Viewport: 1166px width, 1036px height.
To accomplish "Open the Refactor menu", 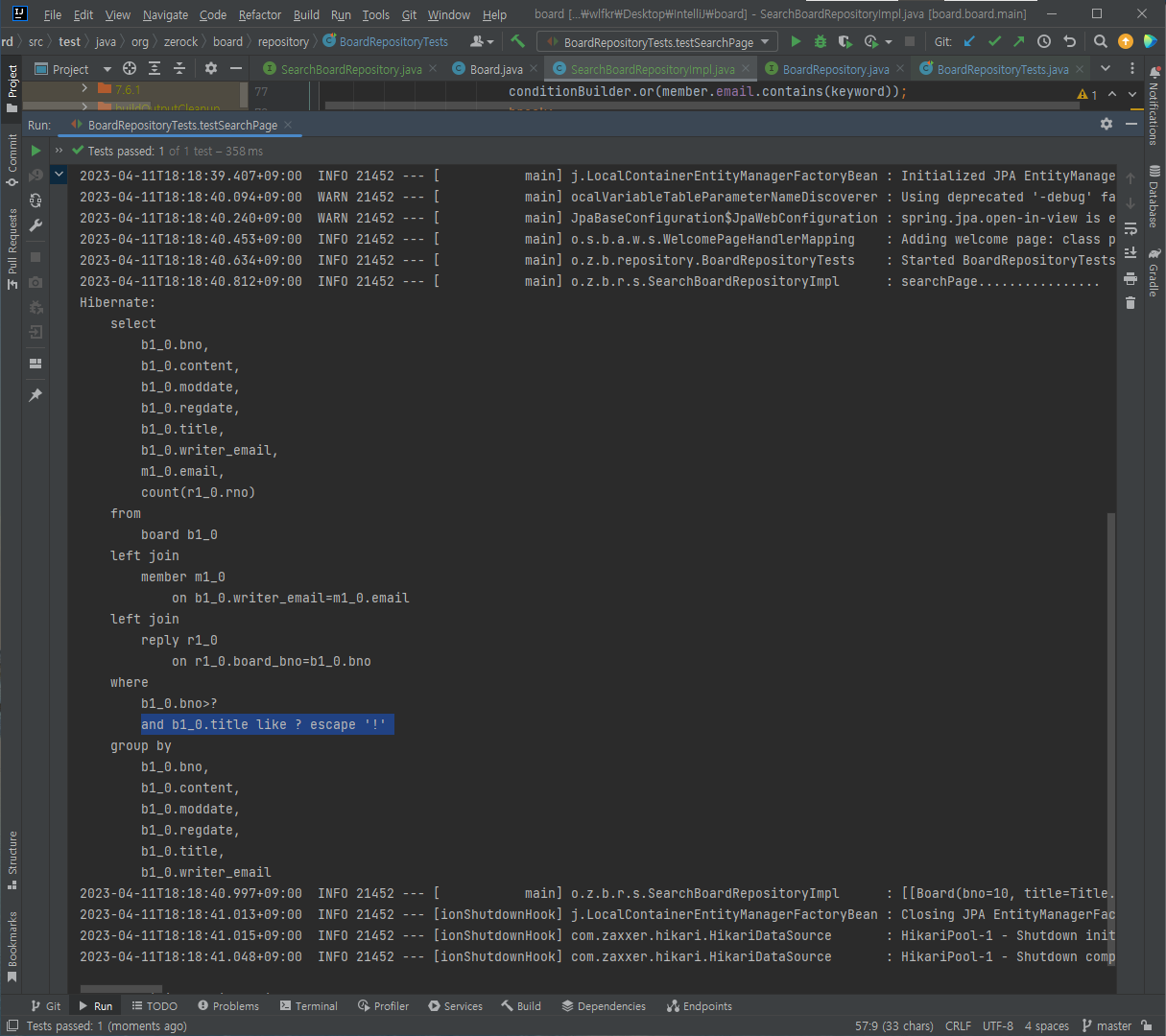I will click(260, 14).
